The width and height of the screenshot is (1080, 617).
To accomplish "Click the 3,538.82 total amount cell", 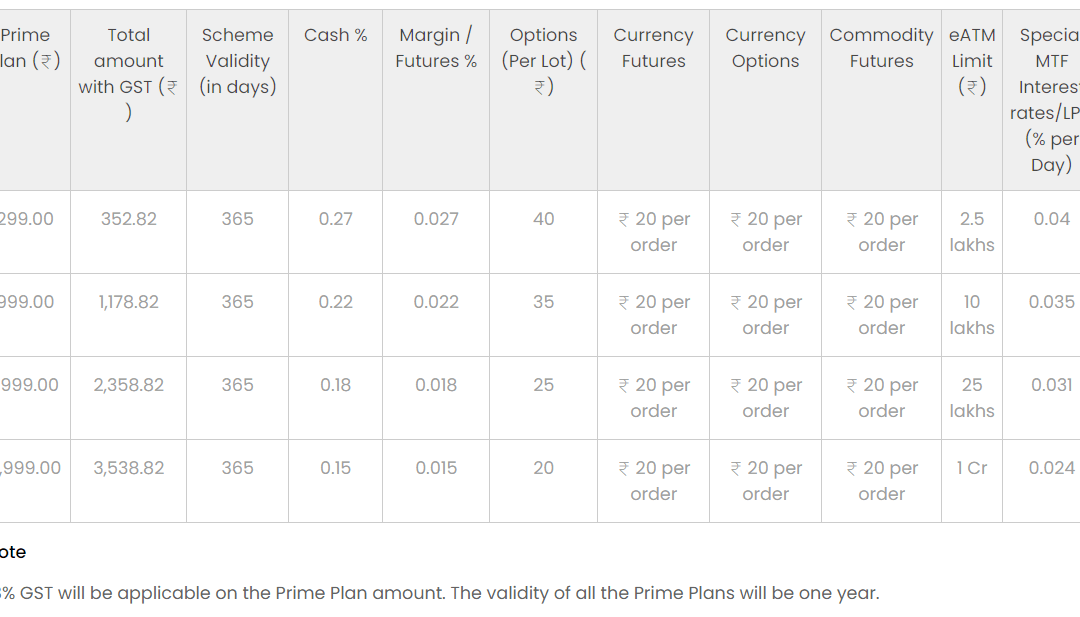I will [x=129, y=468].
